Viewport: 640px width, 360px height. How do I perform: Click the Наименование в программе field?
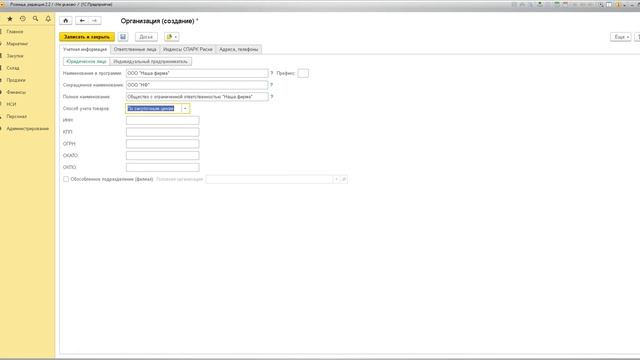[197, 73]
